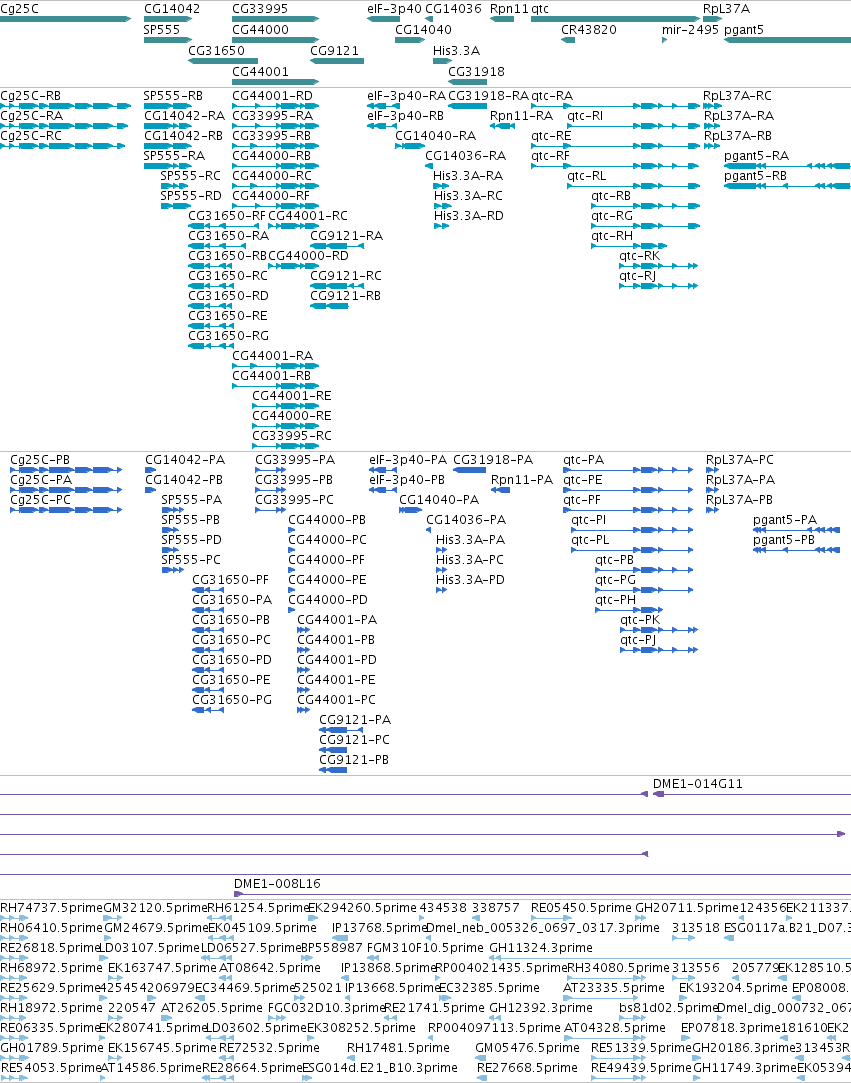Click transcript CG44001-RE
This screenshot has width=851, height=1083.
[x=291, y=396]
